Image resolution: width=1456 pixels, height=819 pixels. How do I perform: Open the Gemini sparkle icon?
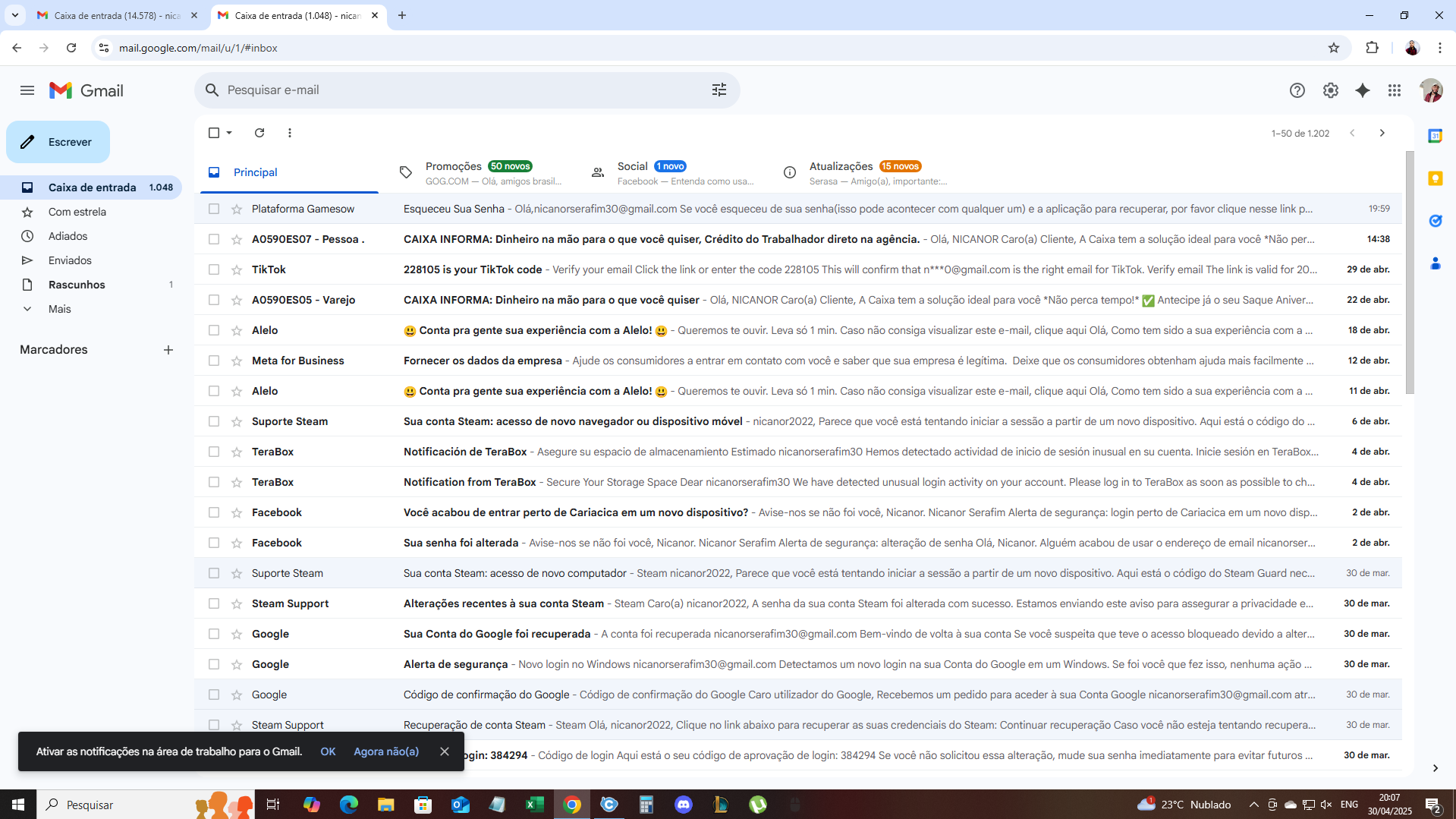click(1363, 90)
